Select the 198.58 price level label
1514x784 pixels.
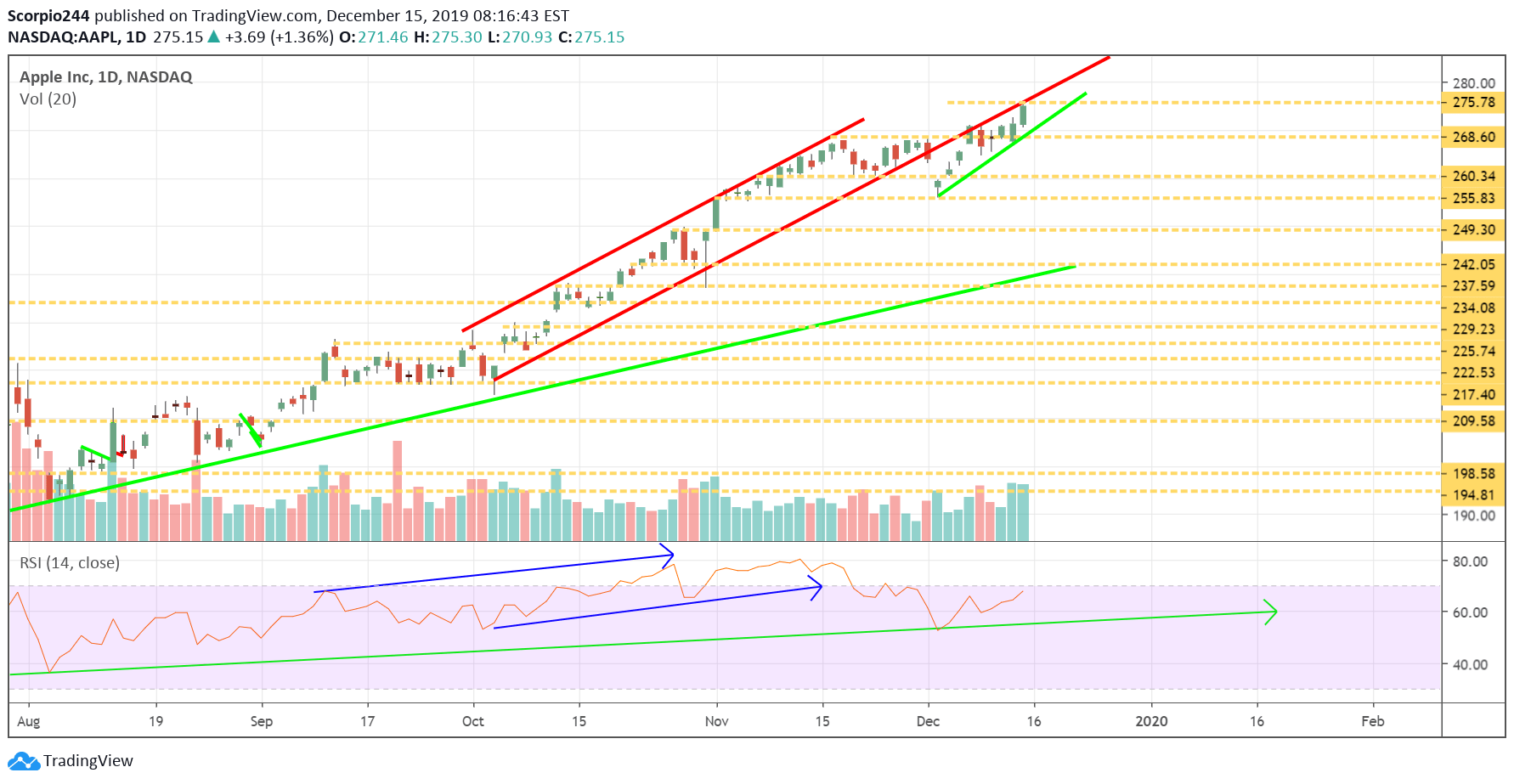click(x=1473, y=474)
